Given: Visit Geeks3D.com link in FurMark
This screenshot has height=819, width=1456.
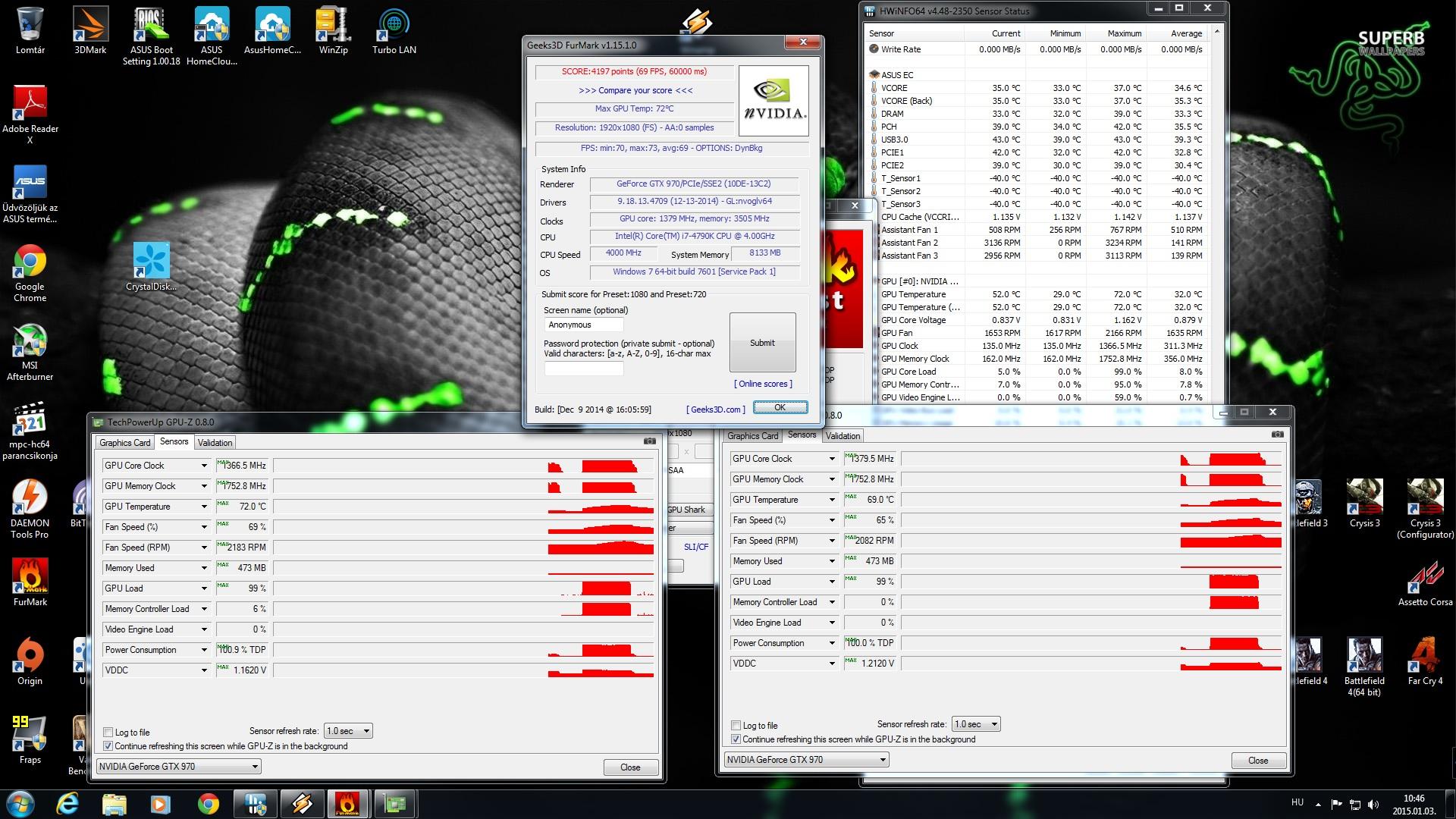Looking at the screenshot, I should [x=716, y=409].
